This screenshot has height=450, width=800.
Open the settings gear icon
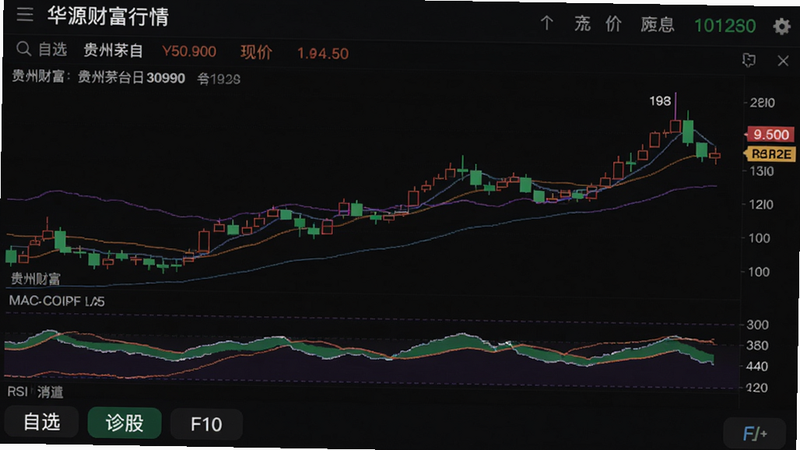[782, 26]
